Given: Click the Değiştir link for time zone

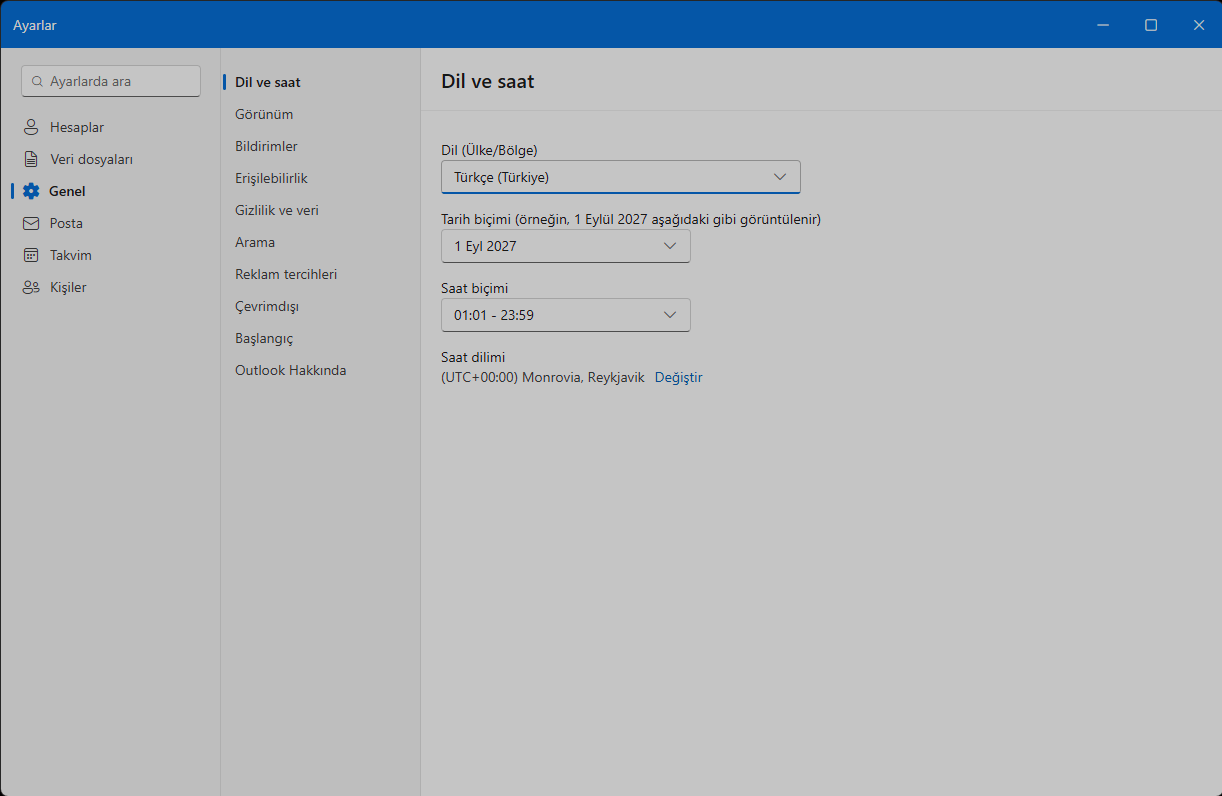Looking at the screenshot, I should 679,377.
